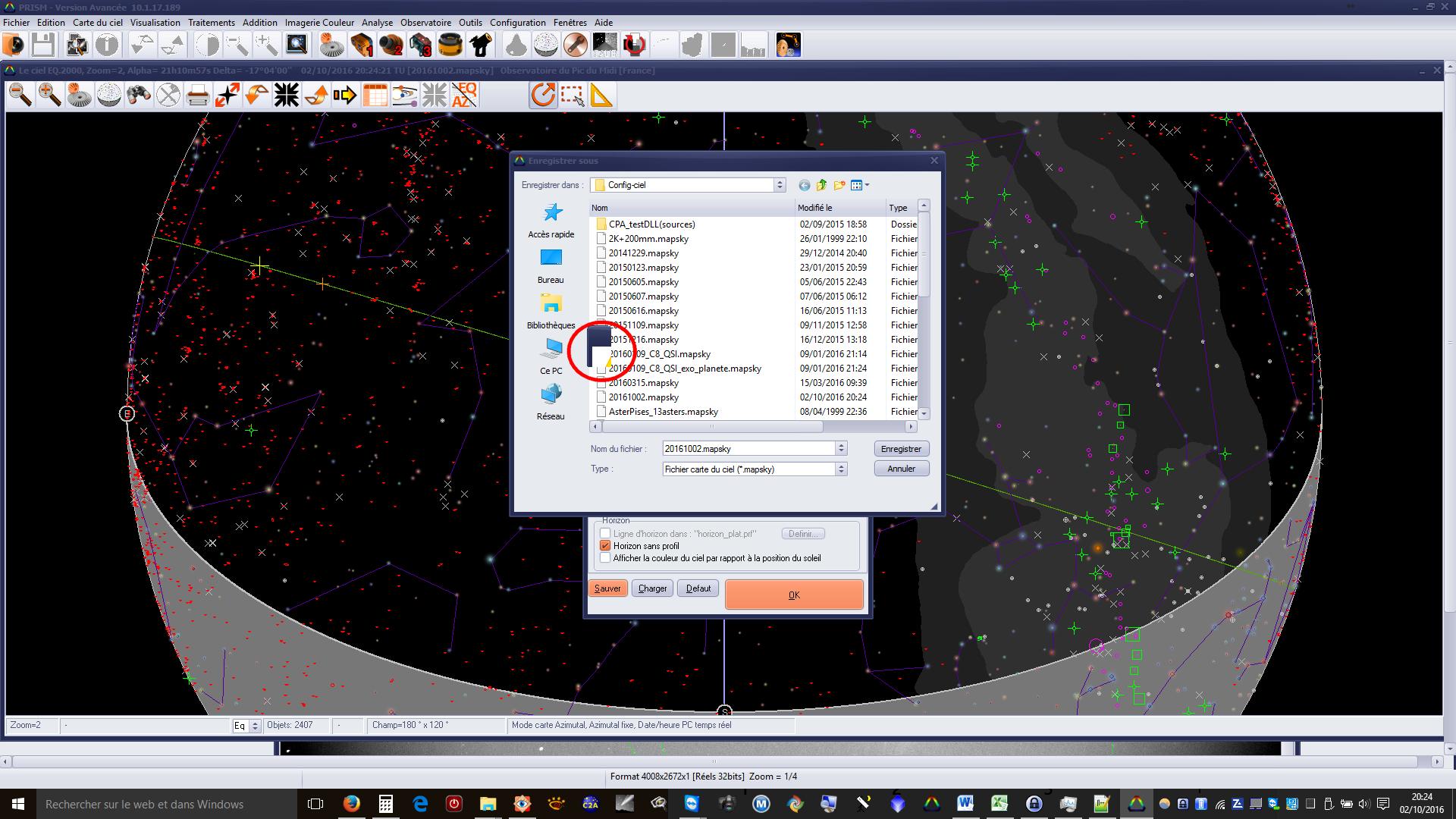Click the binoculars icon in sky toolbar
The height and width of the screenshot is (819, 1456).
coord(138,96)
